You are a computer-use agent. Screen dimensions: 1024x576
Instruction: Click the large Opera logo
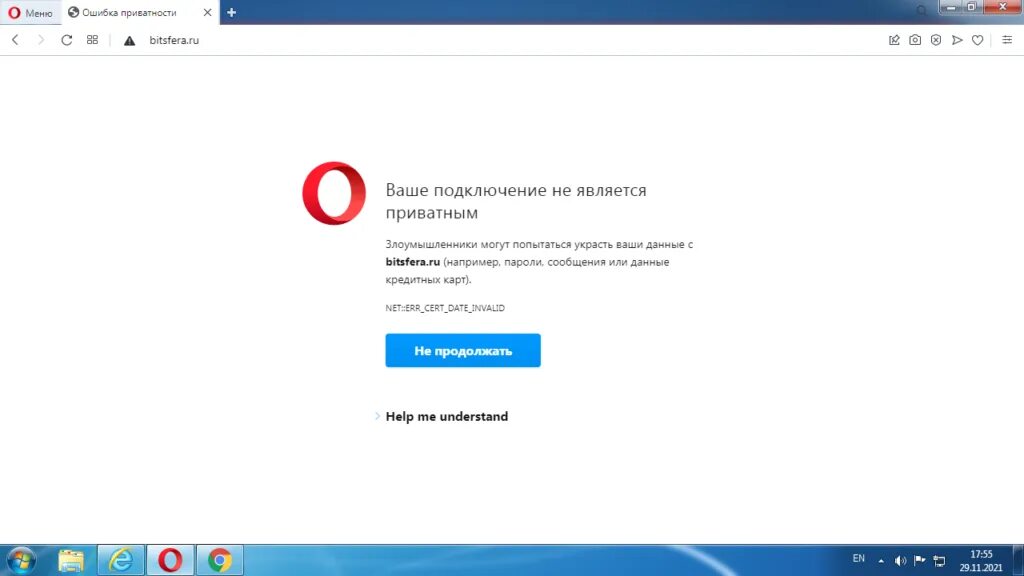point(334,193)
